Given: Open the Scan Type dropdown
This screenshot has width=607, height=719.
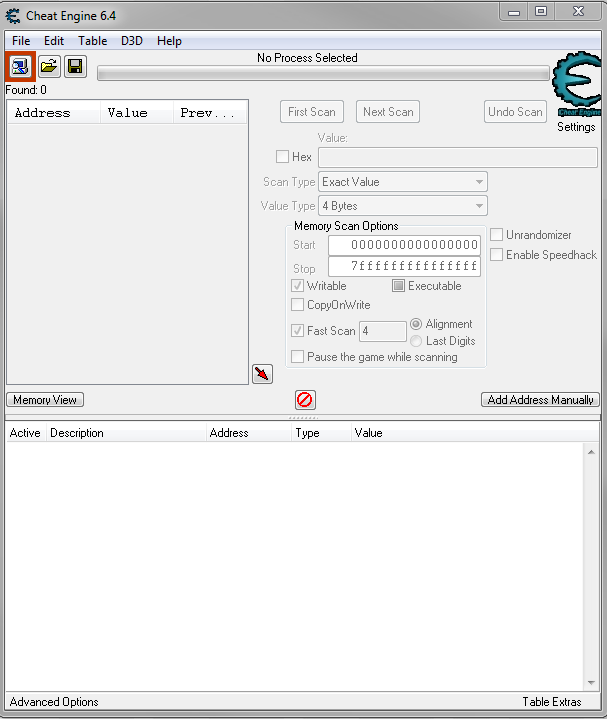Looking at the screenshot, I should [x=403, y=182].
